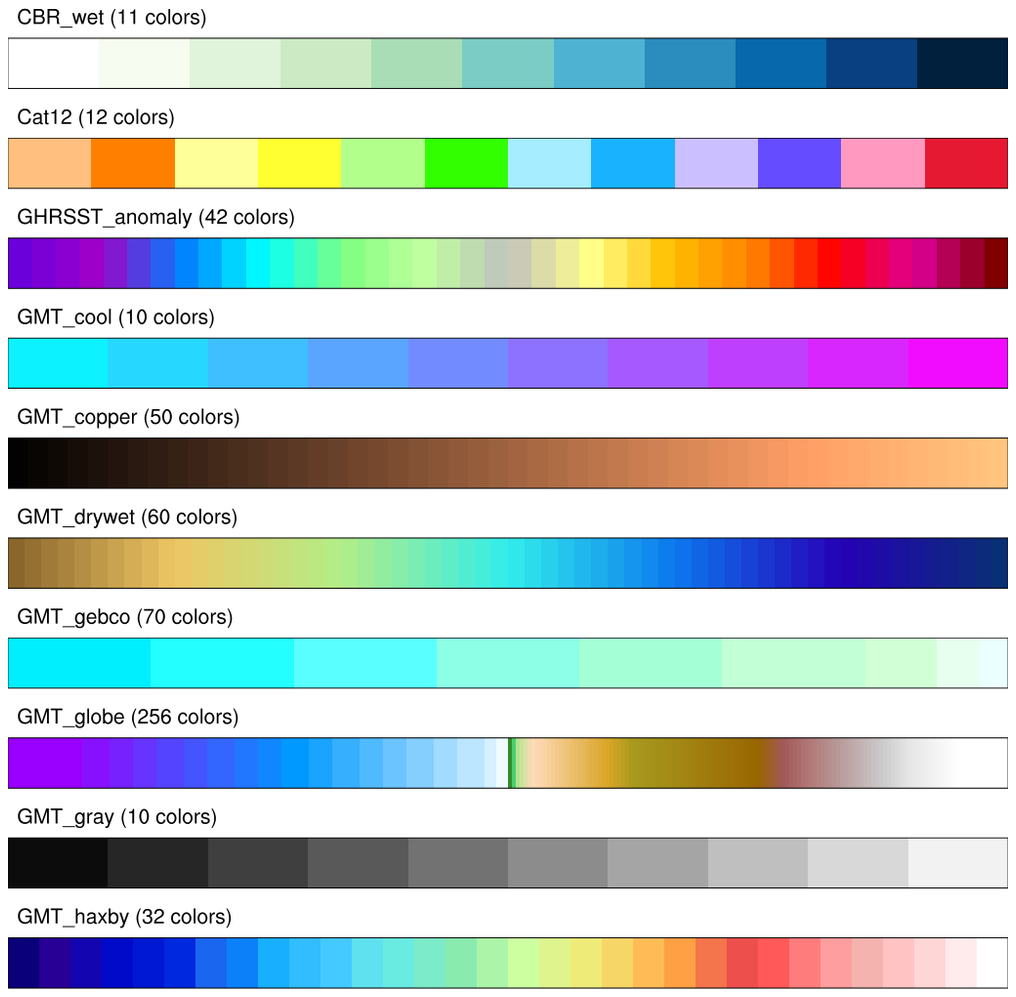
Task: Click the black leftmost swatch of GMT_copper
Action: point(18,464)
